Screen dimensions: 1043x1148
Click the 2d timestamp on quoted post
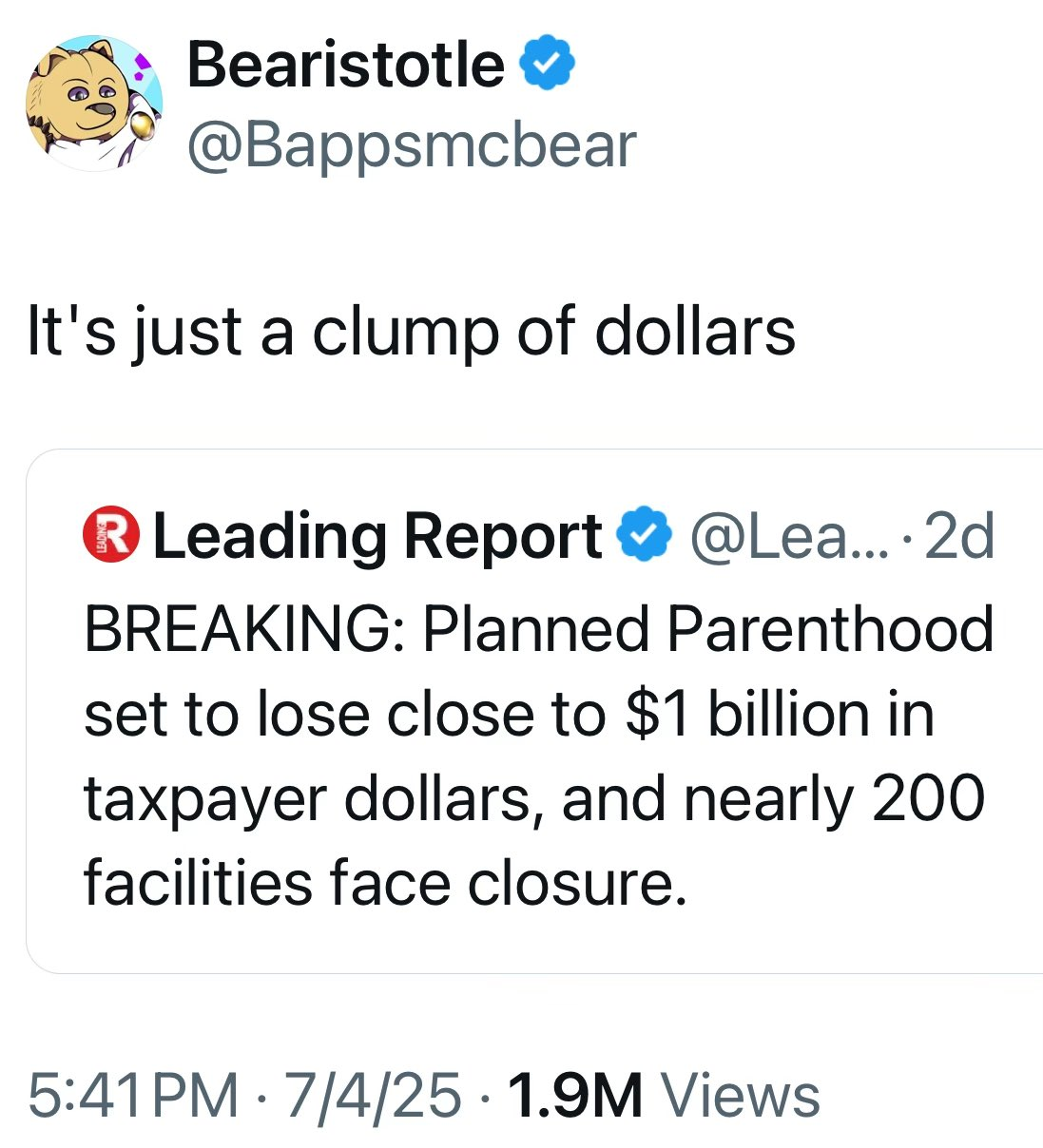tap(958, 536)
